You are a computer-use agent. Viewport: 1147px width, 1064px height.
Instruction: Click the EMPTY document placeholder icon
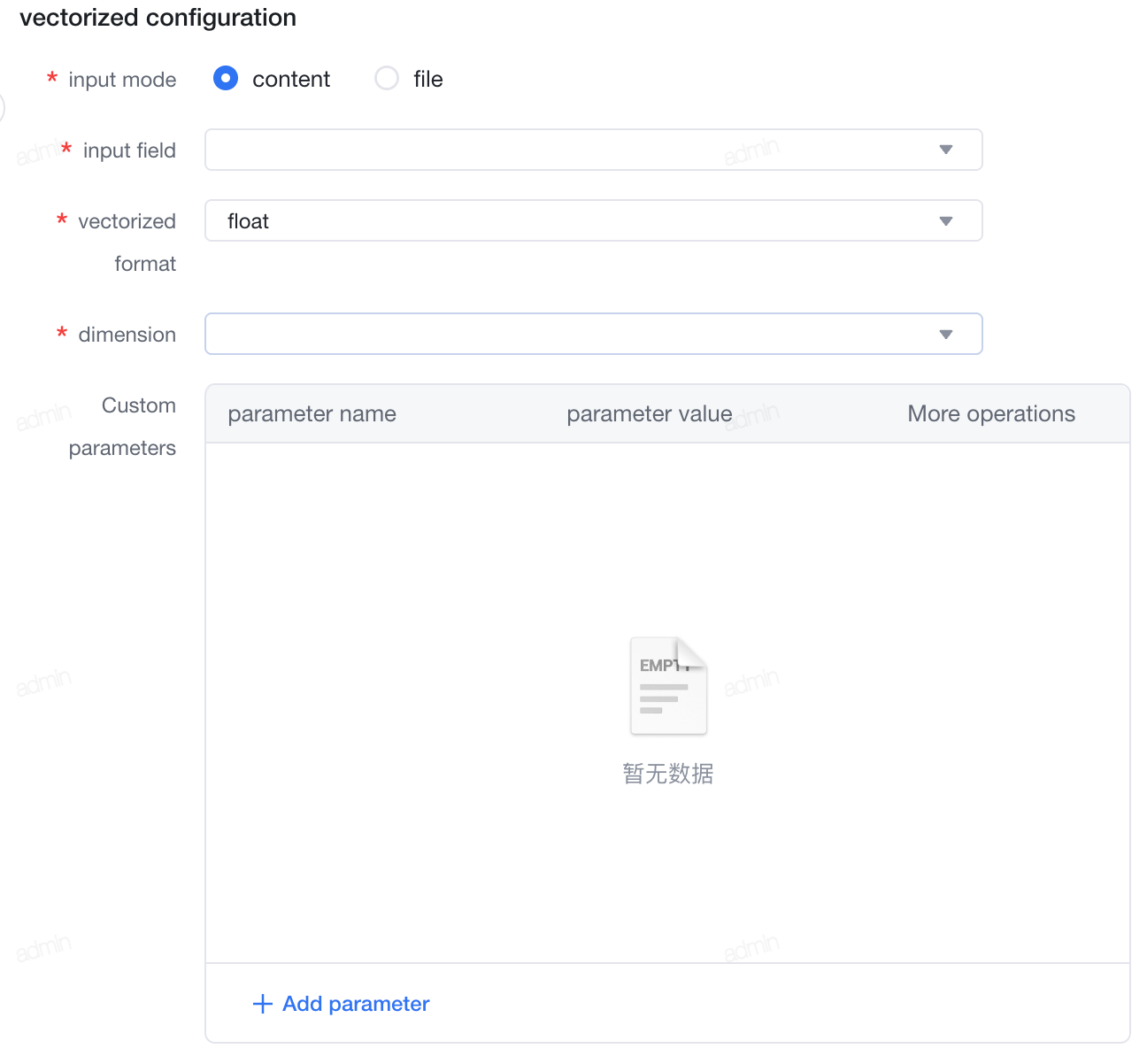tap(668, 686)
